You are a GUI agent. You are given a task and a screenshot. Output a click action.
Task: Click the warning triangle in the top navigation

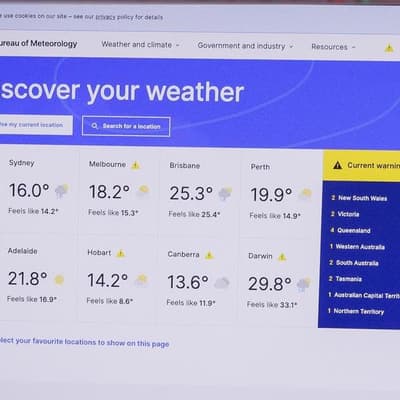389,48
